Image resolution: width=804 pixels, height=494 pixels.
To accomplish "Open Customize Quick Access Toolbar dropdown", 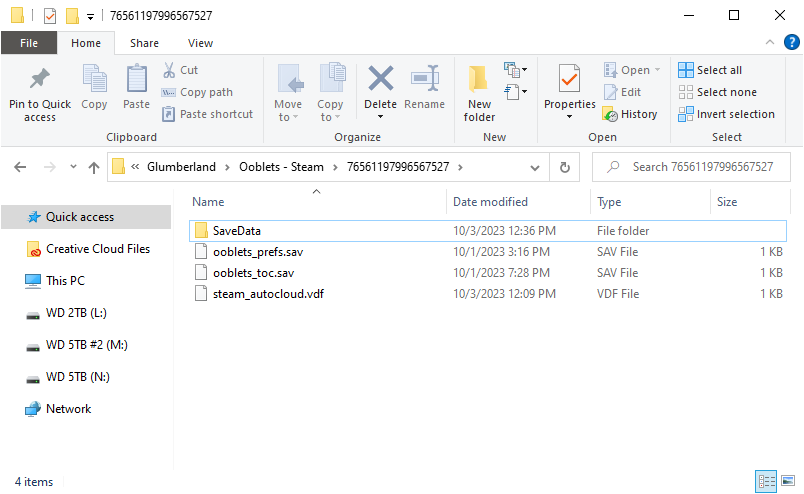I will point(90,17).
